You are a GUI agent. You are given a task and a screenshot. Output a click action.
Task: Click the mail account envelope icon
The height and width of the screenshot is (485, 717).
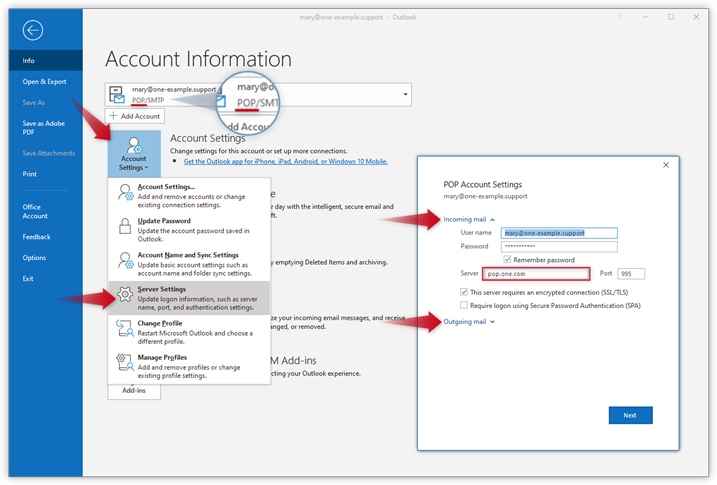click(x=116, y=95)
